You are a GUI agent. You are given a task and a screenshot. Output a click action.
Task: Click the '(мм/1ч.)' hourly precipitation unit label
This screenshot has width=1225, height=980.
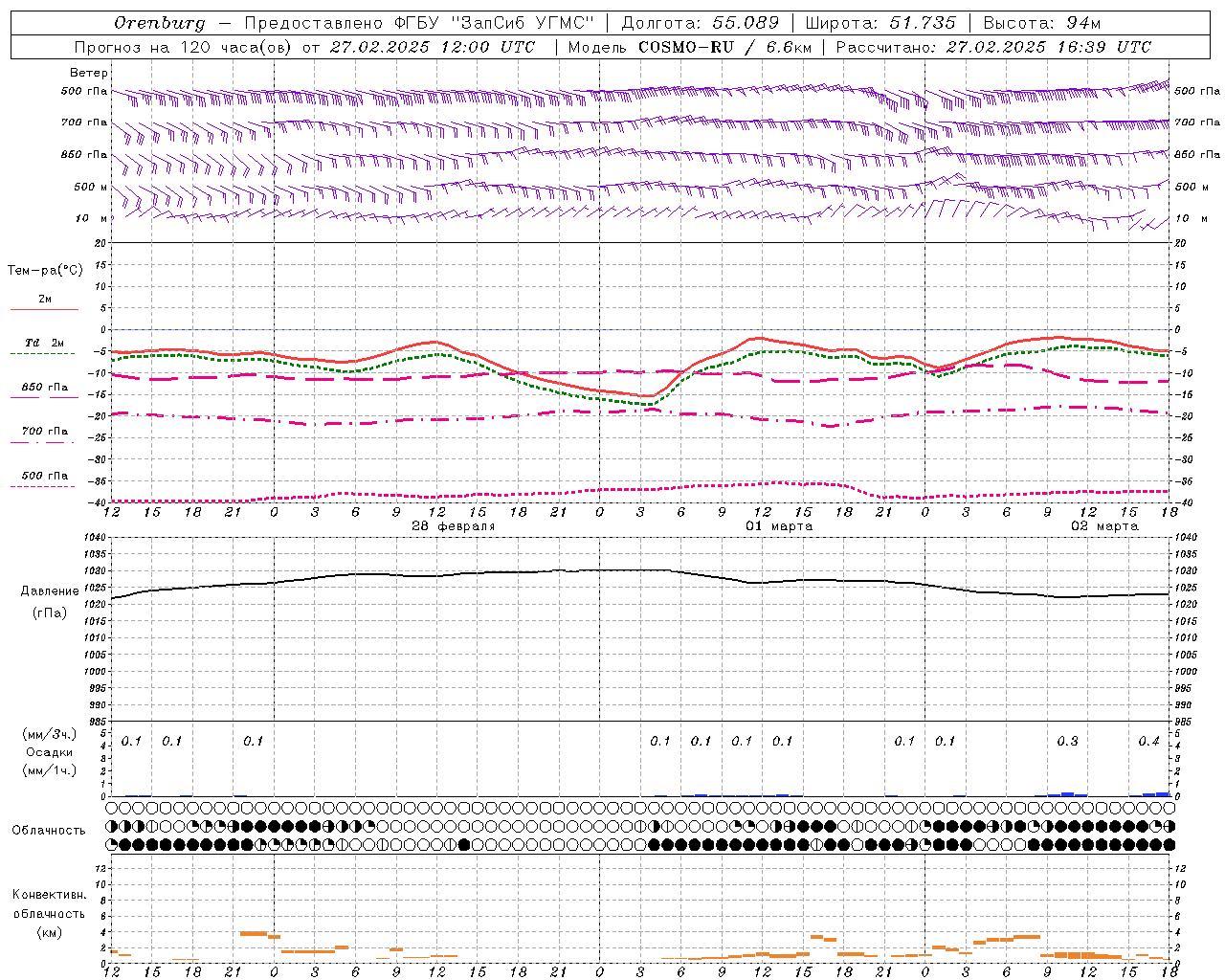pyautogui.click(x=50, y=770)
